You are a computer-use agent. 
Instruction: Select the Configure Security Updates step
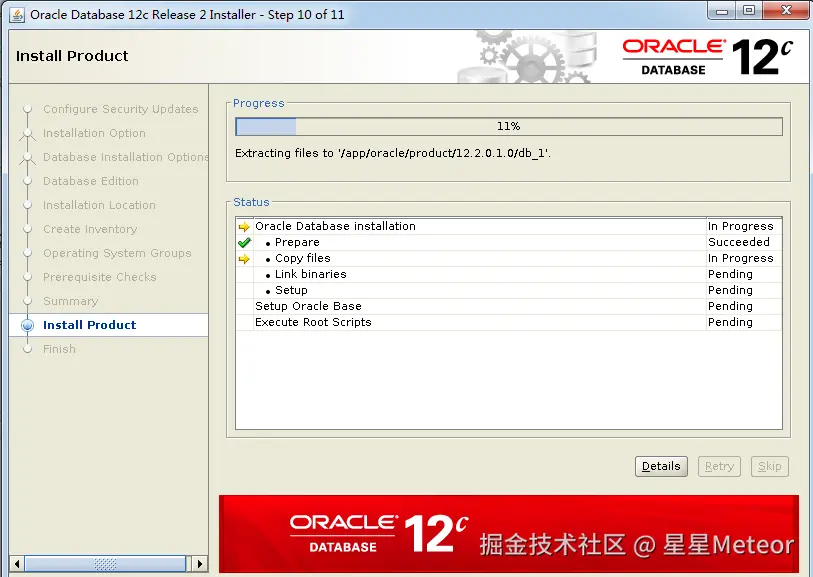pyautogui.click(x=120, y=109)
